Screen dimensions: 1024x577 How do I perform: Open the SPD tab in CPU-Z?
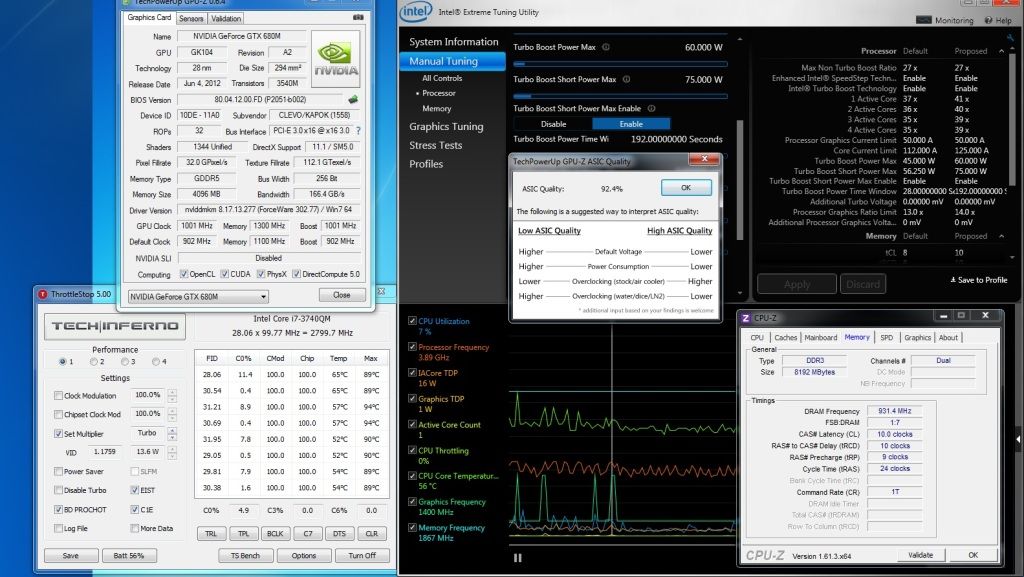point(886,338)
